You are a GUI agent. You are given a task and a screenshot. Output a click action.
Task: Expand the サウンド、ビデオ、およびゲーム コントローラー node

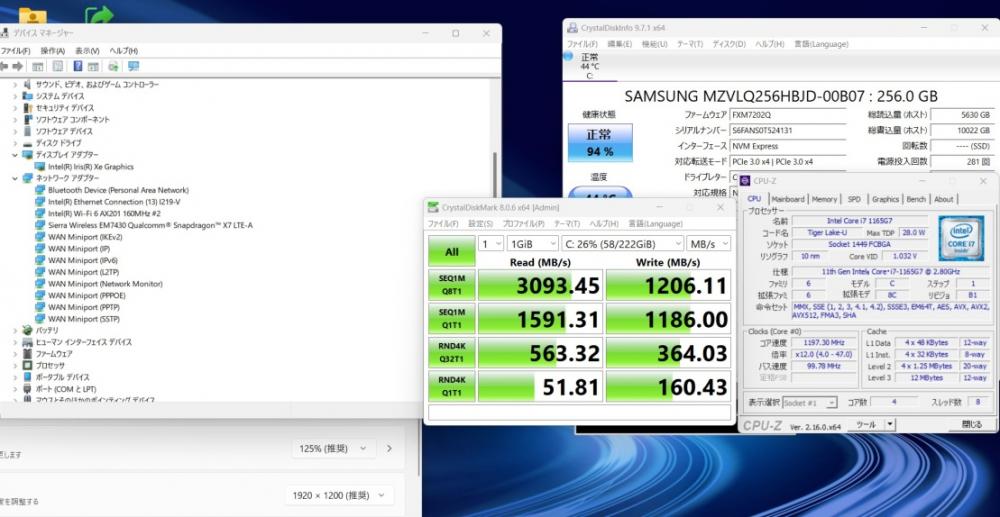(x=15, y=85)
